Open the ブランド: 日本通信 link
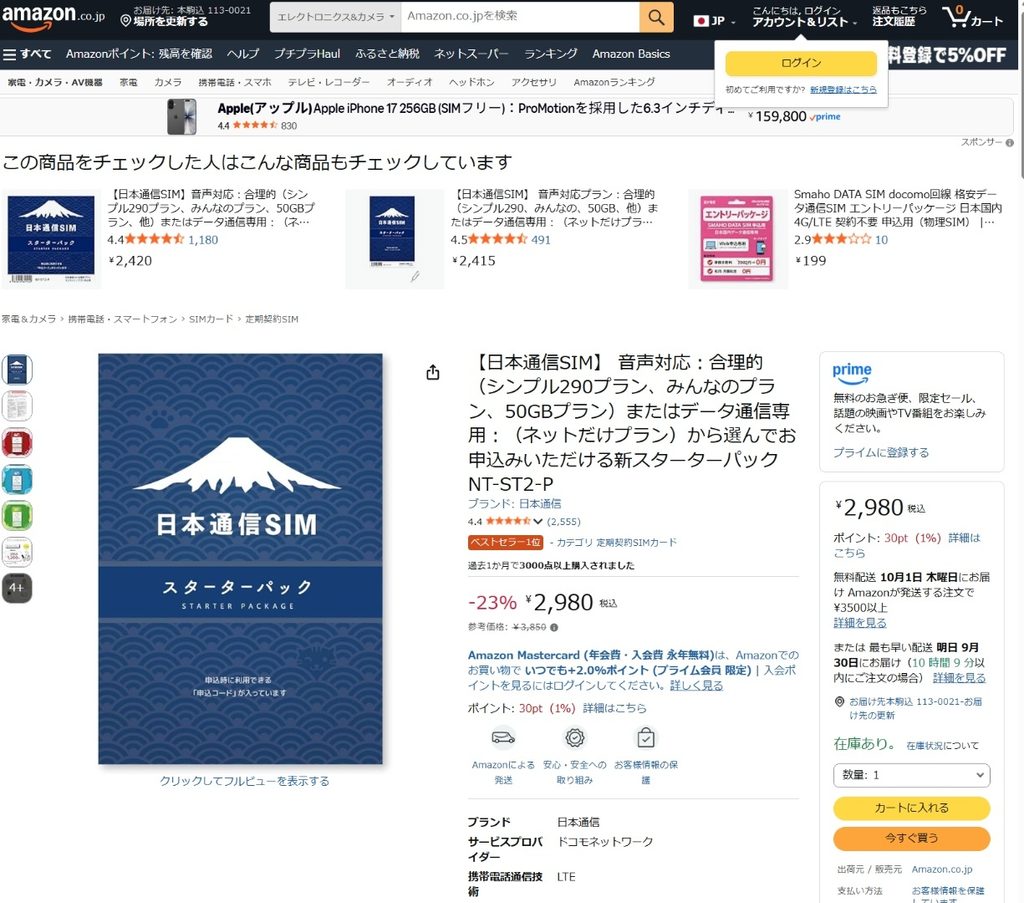The width and height of the screenshot is (1024, 903). (x=514, y=504)
